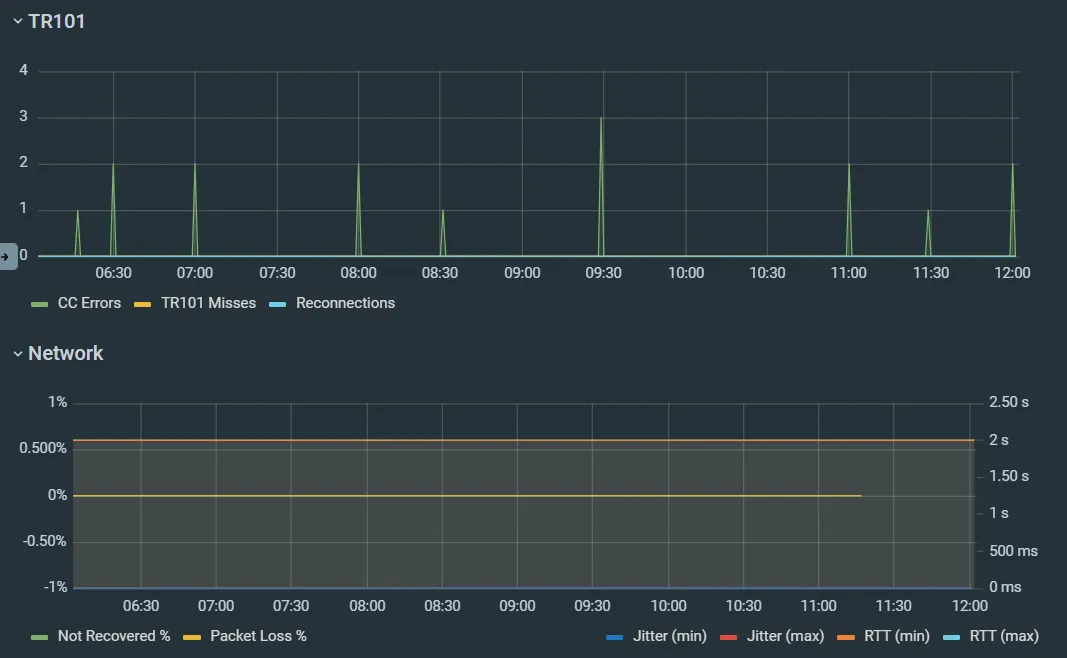The height and width of the screenshot is (658, 1067).
Task: Collapse the TR101 row chevron
Action: click(x=18, y=22)
